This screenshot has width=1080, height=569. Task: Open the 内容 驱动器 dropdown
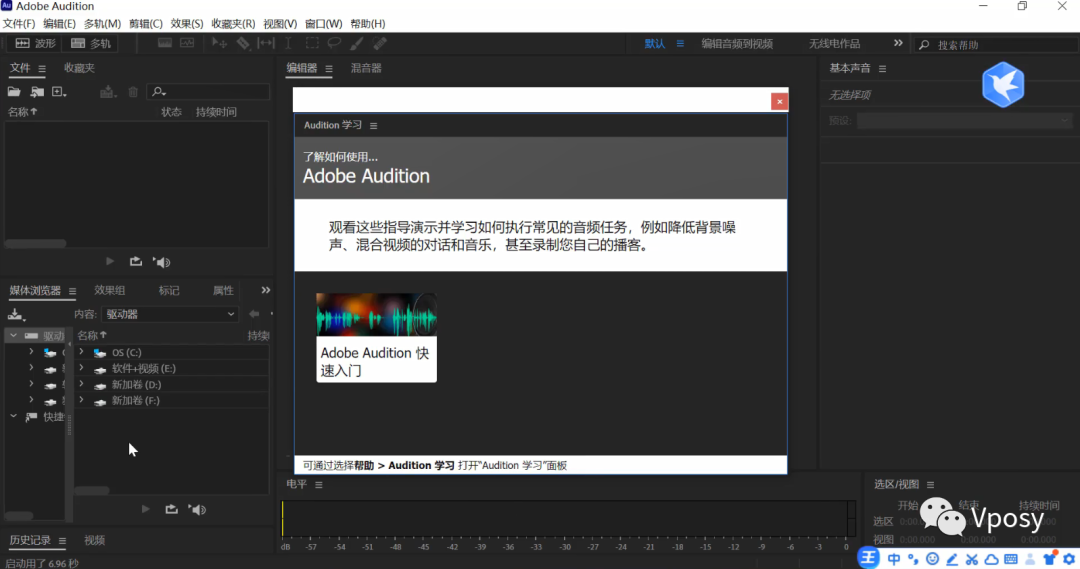pyautogui.click(x=169, y=314)
